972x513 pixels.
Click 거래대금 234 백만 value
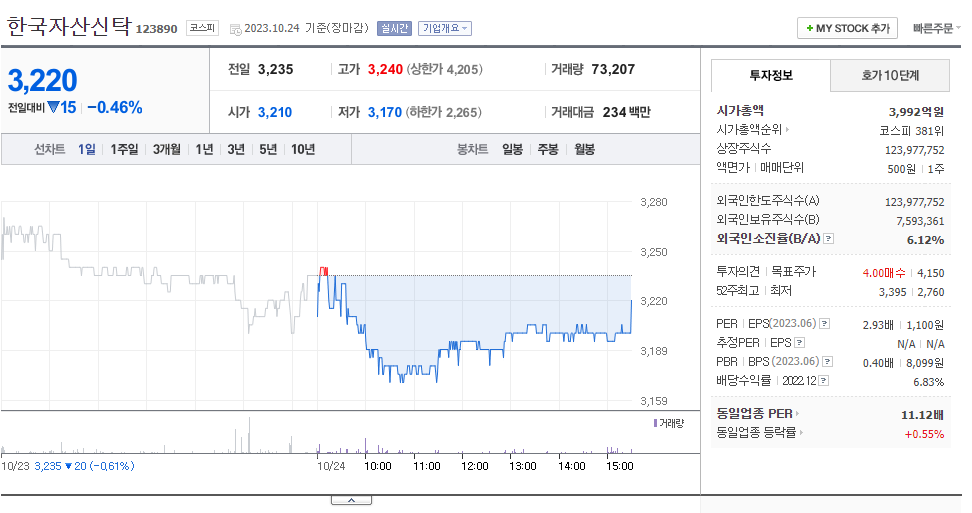(627, 112)
